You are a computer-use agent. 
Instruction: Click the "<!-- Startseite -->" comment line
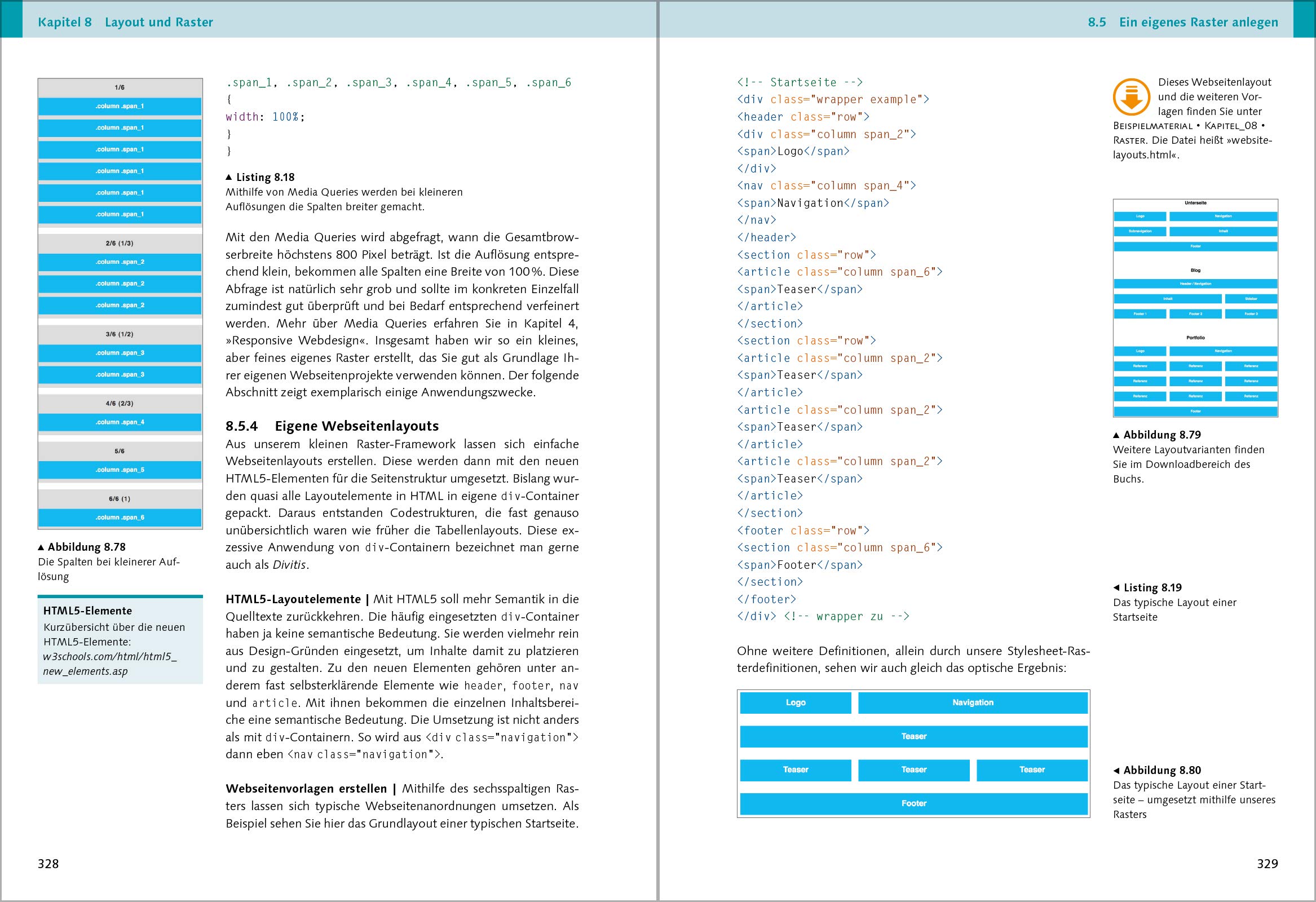point(800,82)
